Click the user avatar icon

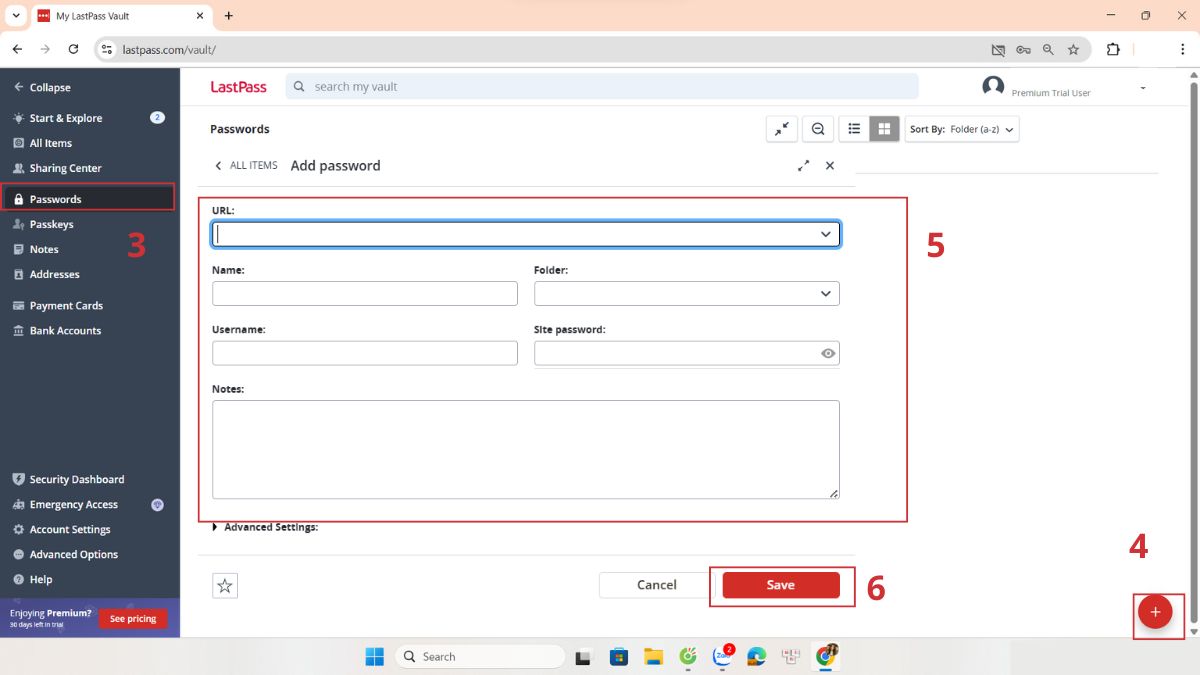pyautogui.click(x=993, y=86)
